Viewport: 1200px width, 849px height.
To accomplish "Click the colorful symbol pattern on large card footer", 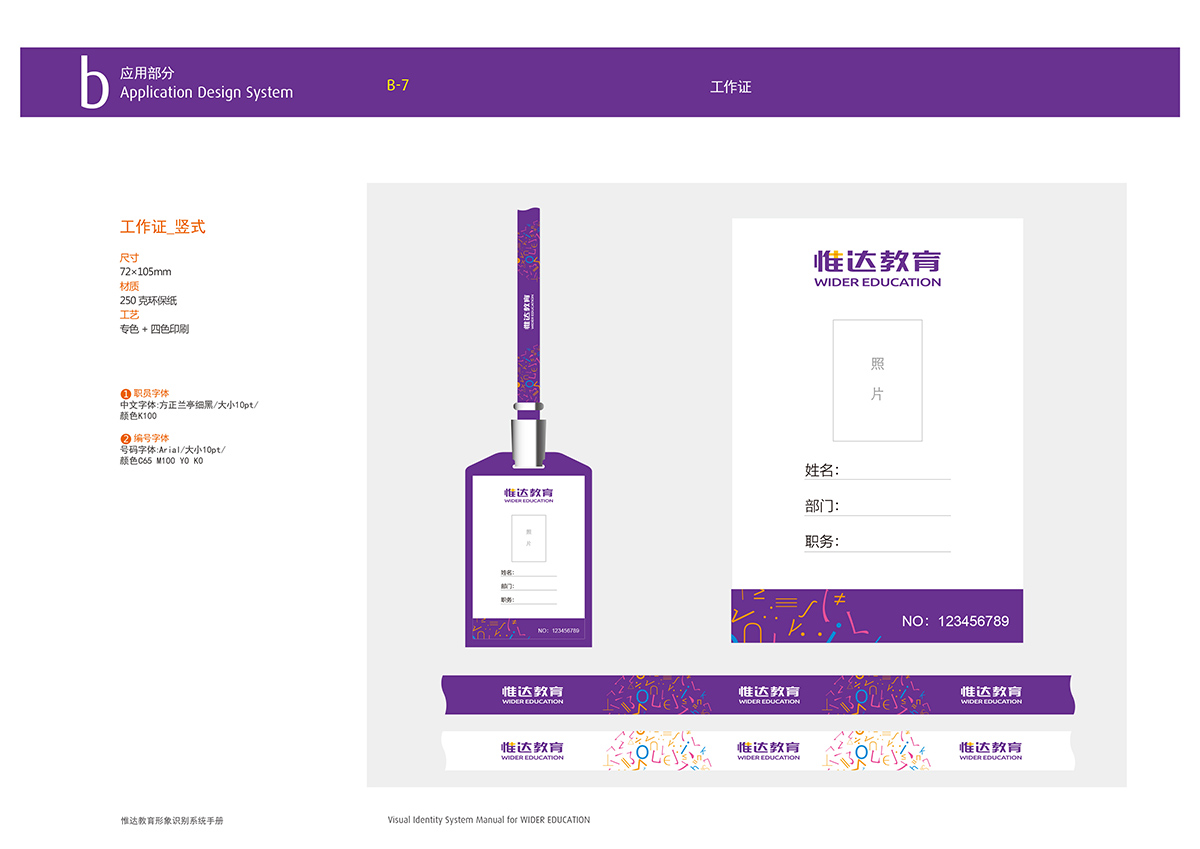I will click(x=805, y=616).
